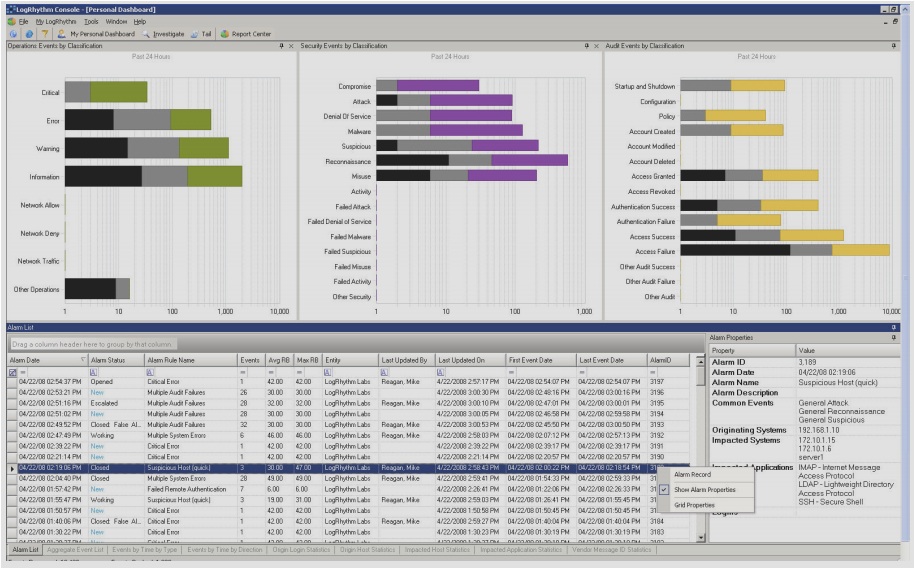Click the Tail toolbar icon

pyautogui.click(x=195, y=34)
